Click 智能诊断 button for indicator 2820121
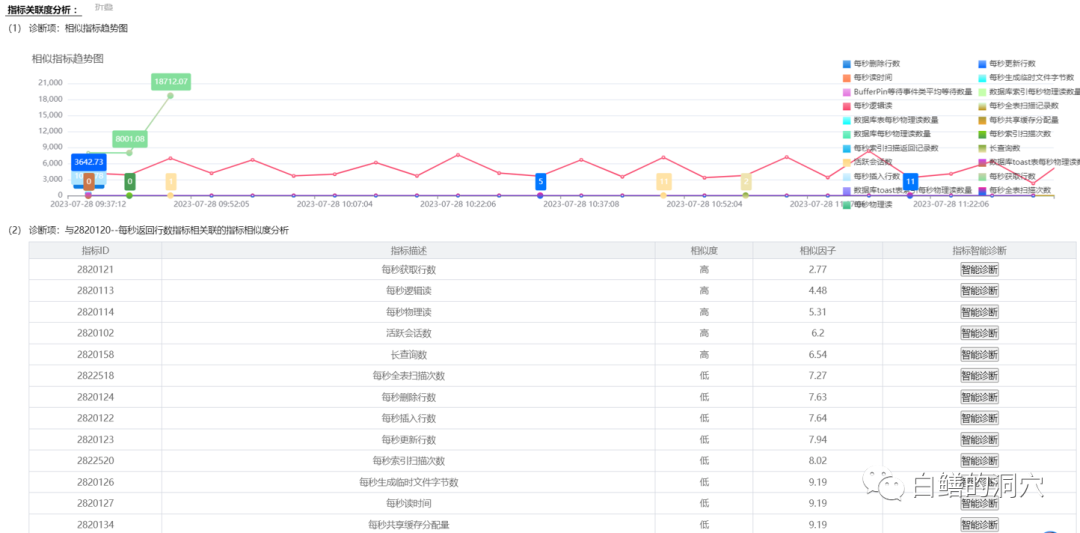The width and height of the screenshot is (1080, 533). click(979, 269)
